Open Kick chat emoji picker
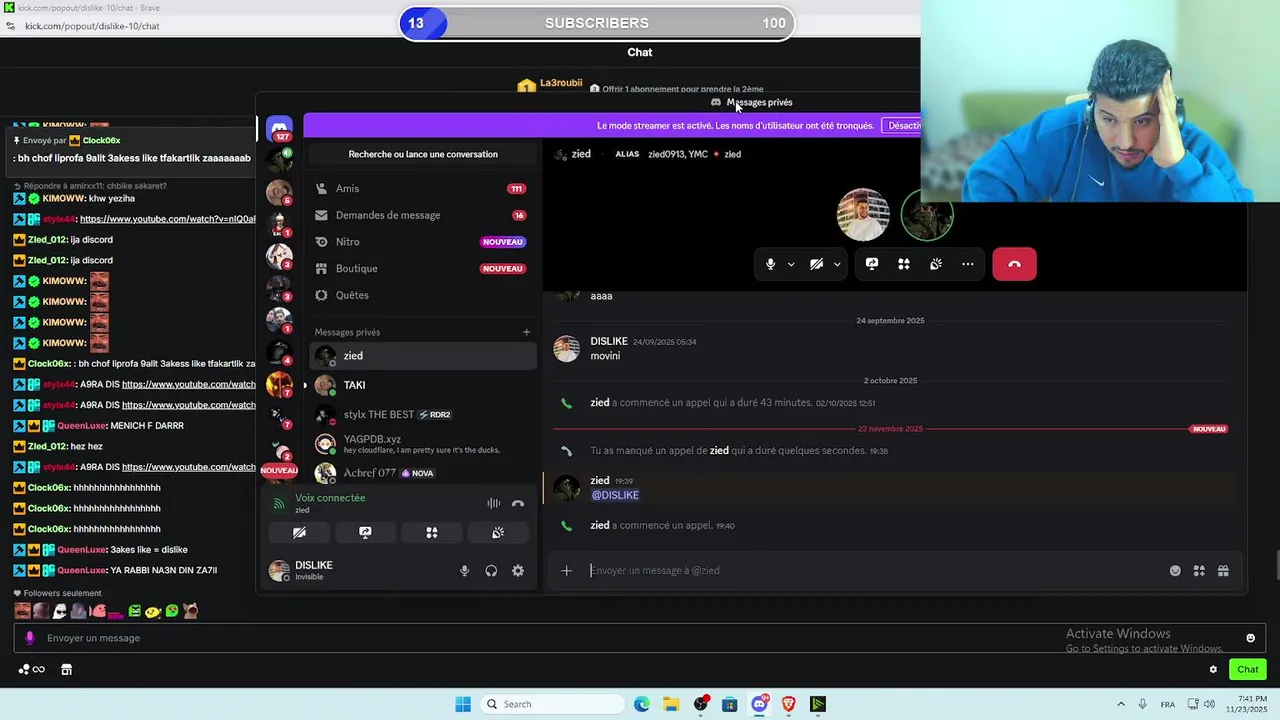 pyautogui.click(x=1250, y=638)
